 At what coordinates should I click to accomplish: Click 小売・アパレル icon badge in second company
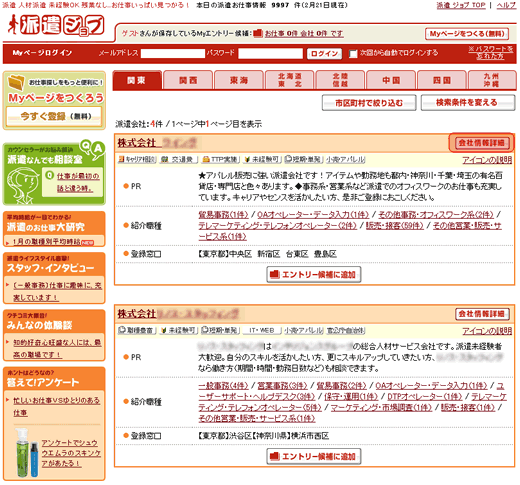tap(304, 330)
